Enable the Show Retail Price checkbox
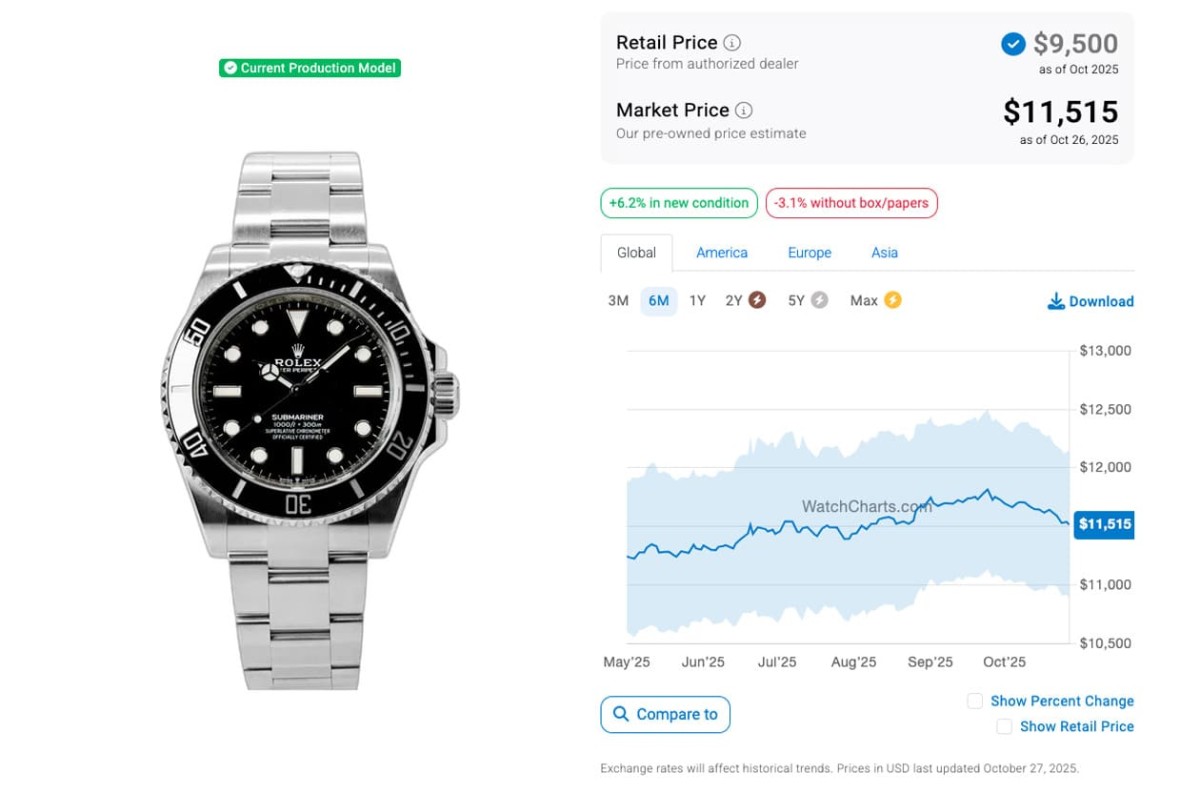This screenshot has width=1200, height=794. (x=1004, y=727)
